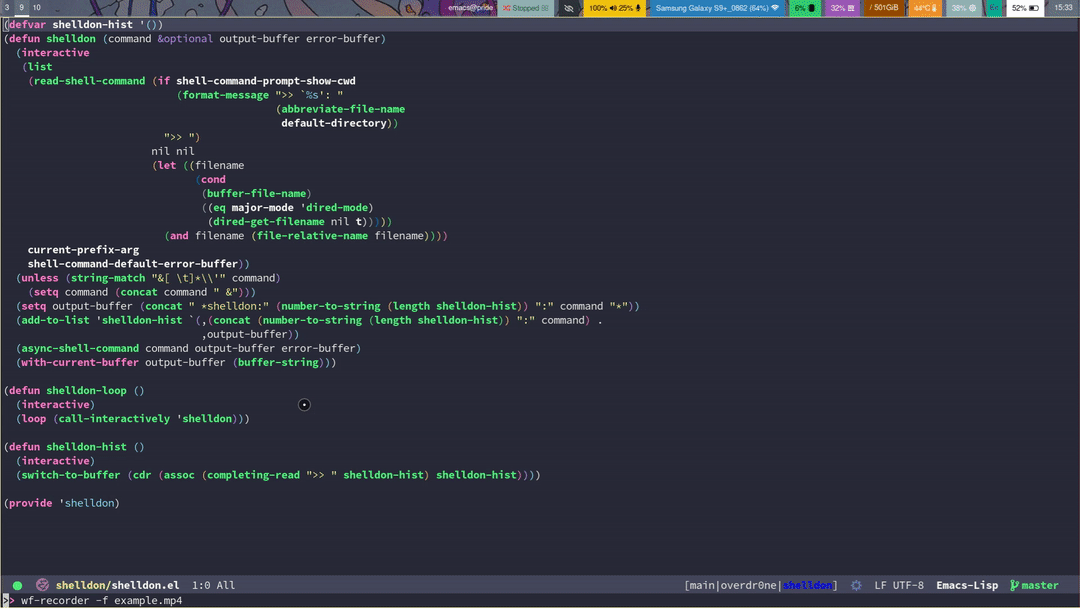Image resolution: width=1080 pixels, height=608 pixels.
Task: Click 'dired-mode quoted symbol
Action: [334, 207]
